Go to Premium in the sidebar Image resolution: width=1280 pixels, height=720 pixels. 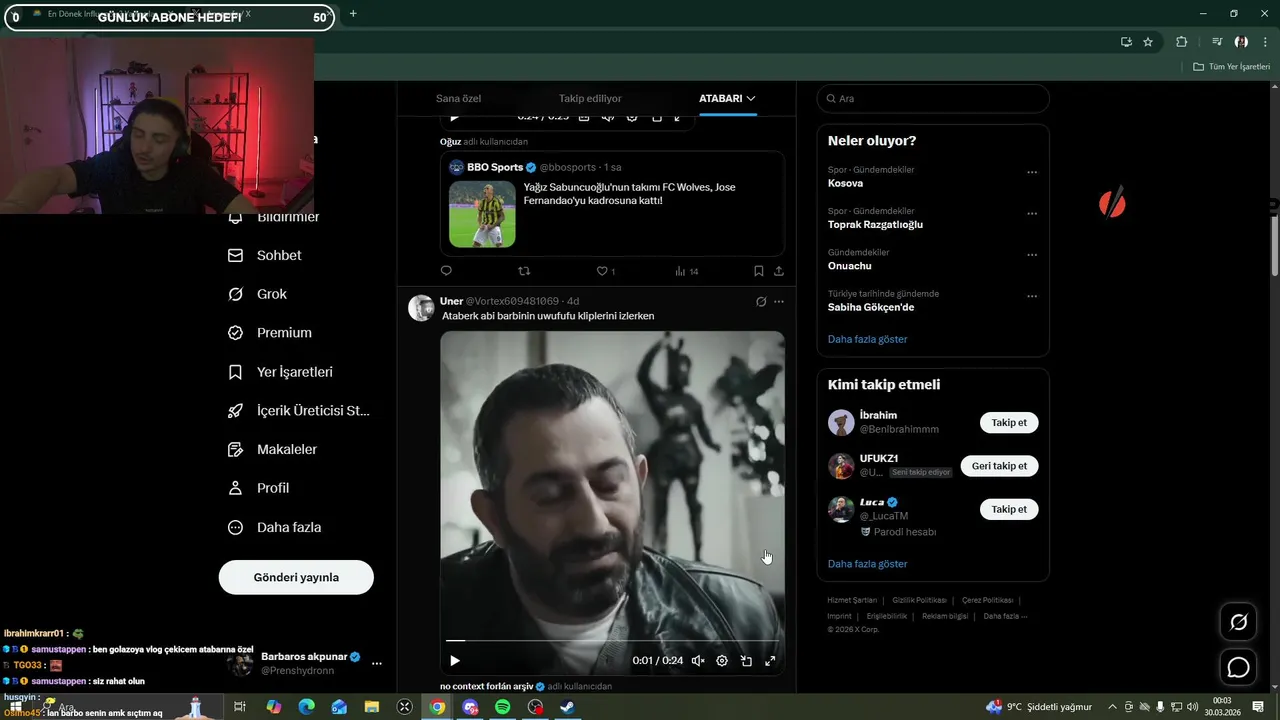(270, 333)
